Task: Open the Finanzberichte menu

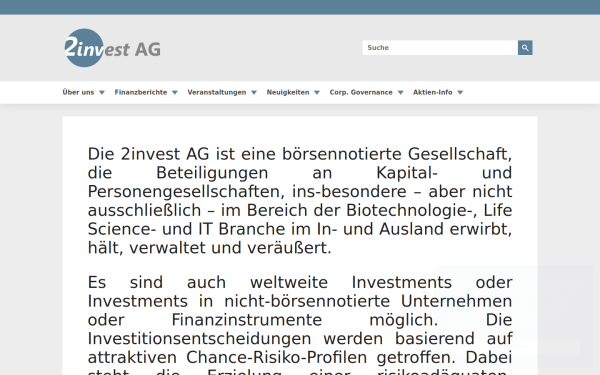Action: [141, 92]
